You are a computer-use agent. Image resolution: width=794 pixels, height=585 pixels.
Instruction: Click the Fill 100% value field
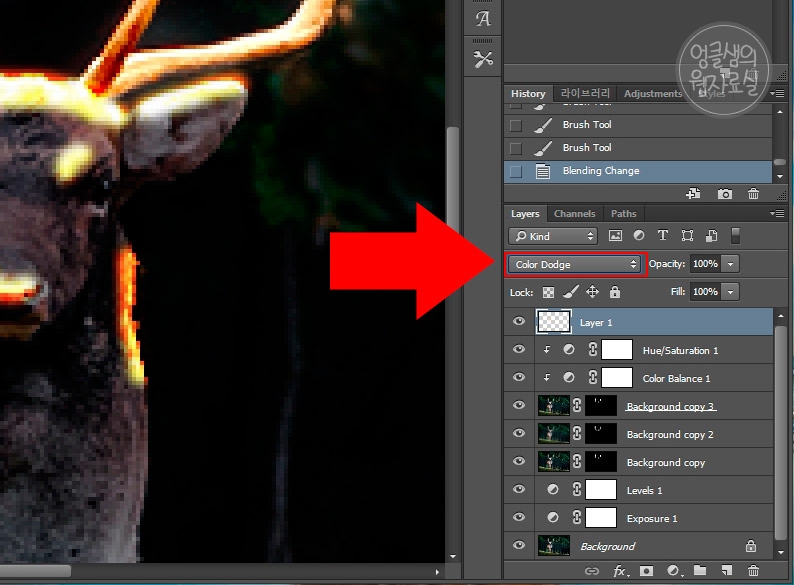[x=705, y=292]
